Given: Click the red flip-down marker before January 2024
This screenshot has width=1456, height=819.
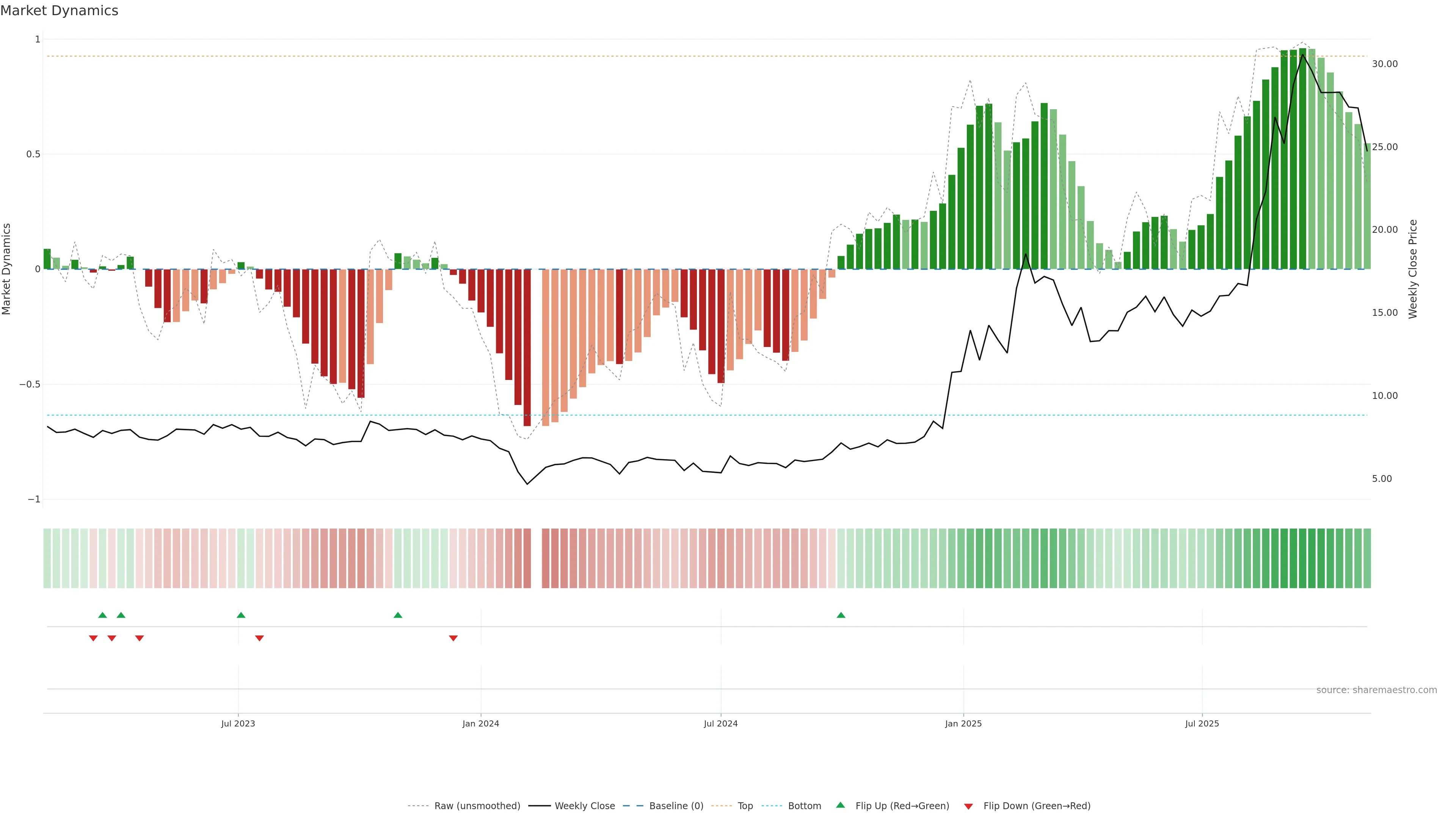Looking at the screenshot, I should click(x=453, y=638).
